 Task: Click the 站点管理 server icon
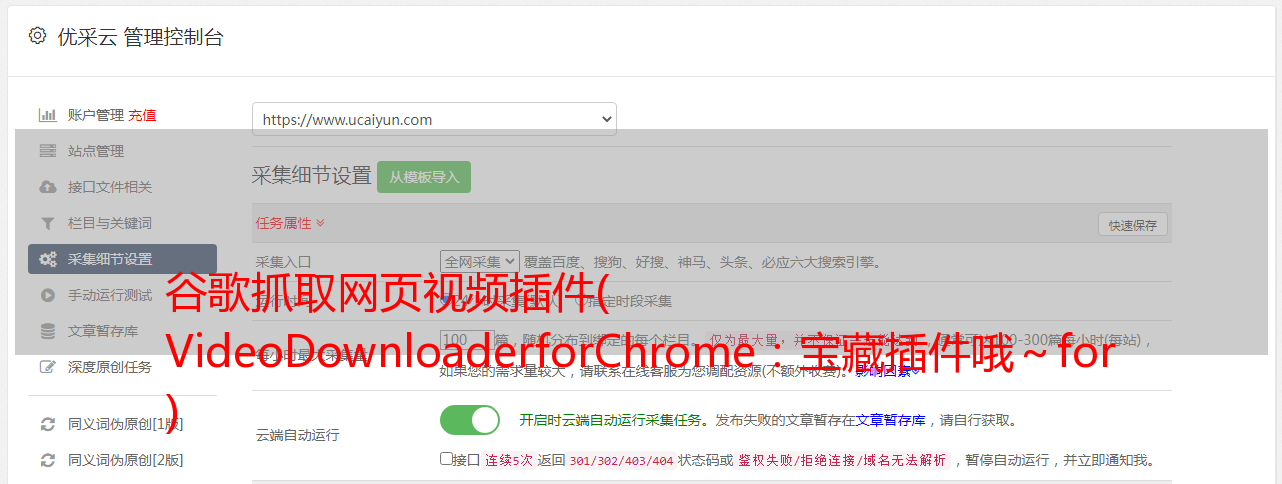coord(47,151)
